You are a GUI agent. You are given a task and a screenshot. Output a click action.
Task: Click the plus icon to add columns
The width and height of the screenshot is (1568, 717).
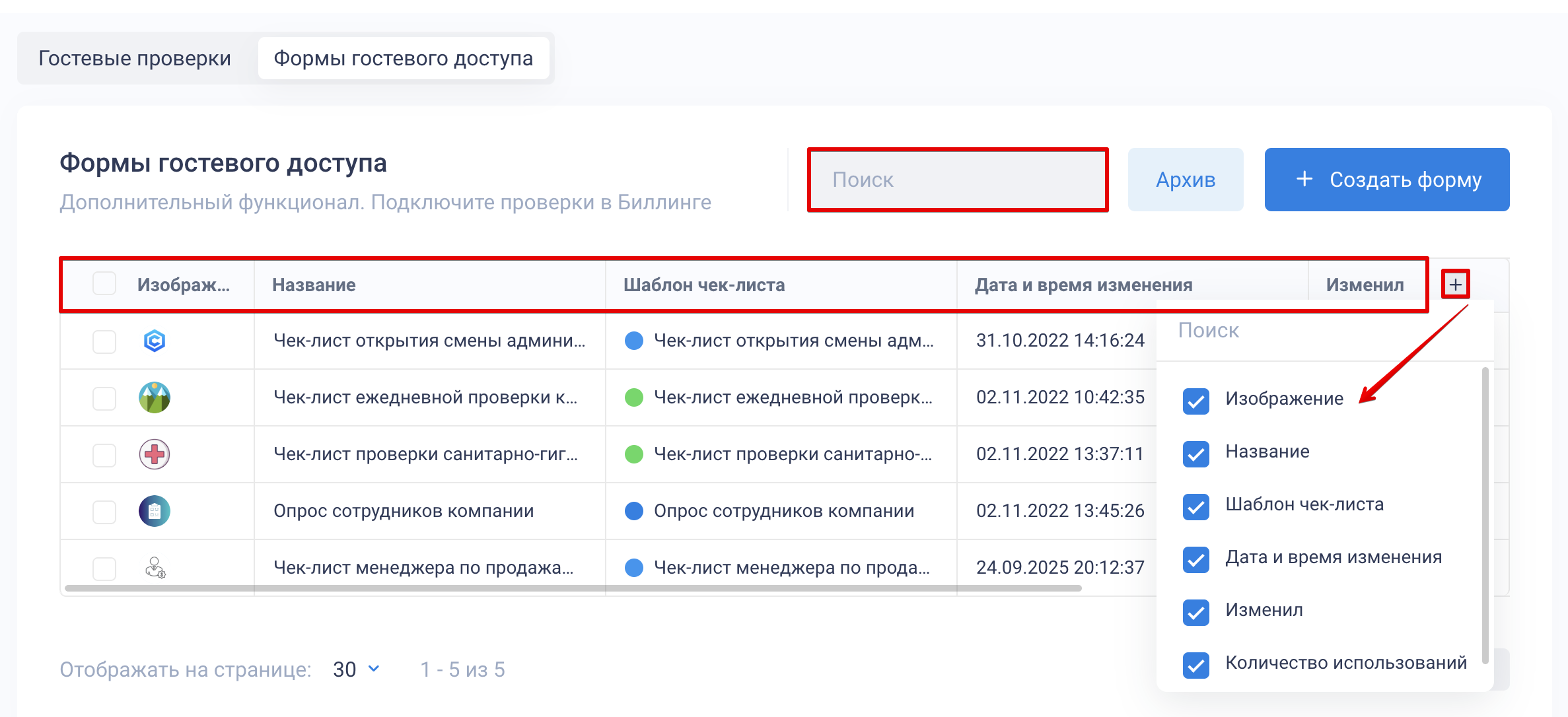click(x=1455, y=285)
